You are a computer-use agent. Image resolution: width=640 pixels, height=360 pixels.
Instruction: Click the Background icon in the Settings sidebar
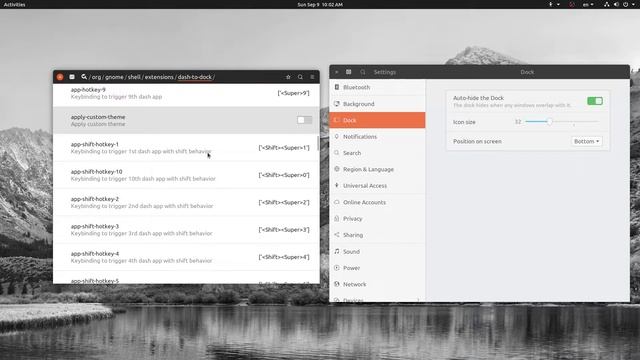(337, 104)
